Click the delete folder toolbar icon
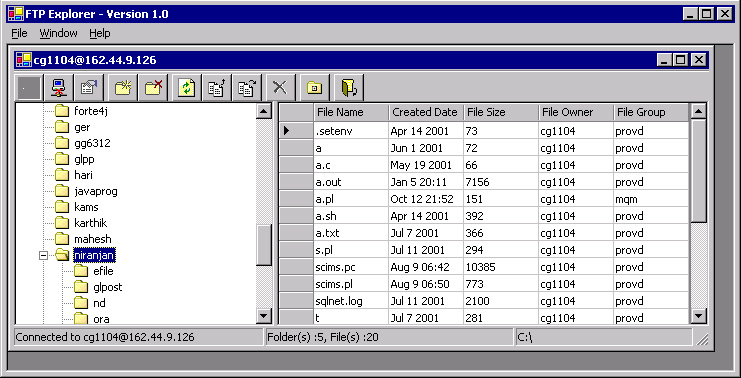 tap(154, 88)
